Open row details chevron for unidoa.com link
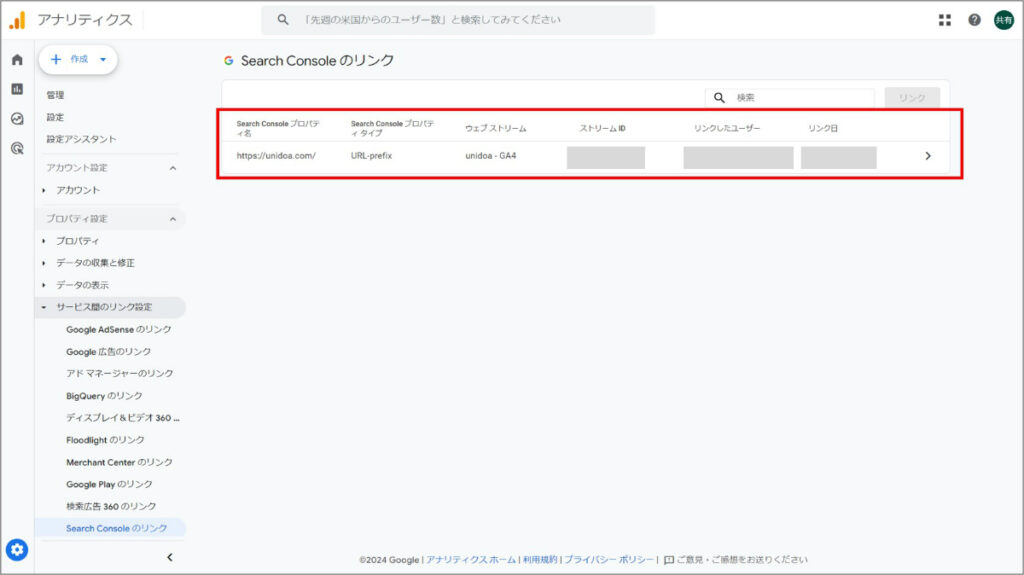The image size is (1024, 575). 928,156
